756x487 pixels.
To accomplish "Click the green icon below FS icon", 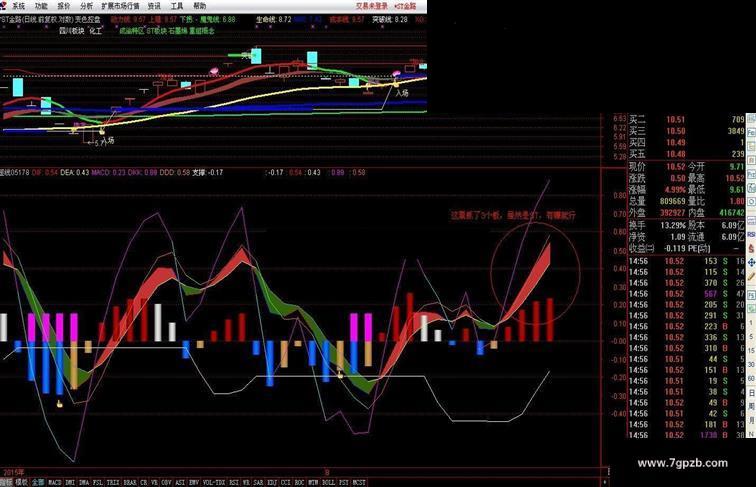I will click(751, 308).
